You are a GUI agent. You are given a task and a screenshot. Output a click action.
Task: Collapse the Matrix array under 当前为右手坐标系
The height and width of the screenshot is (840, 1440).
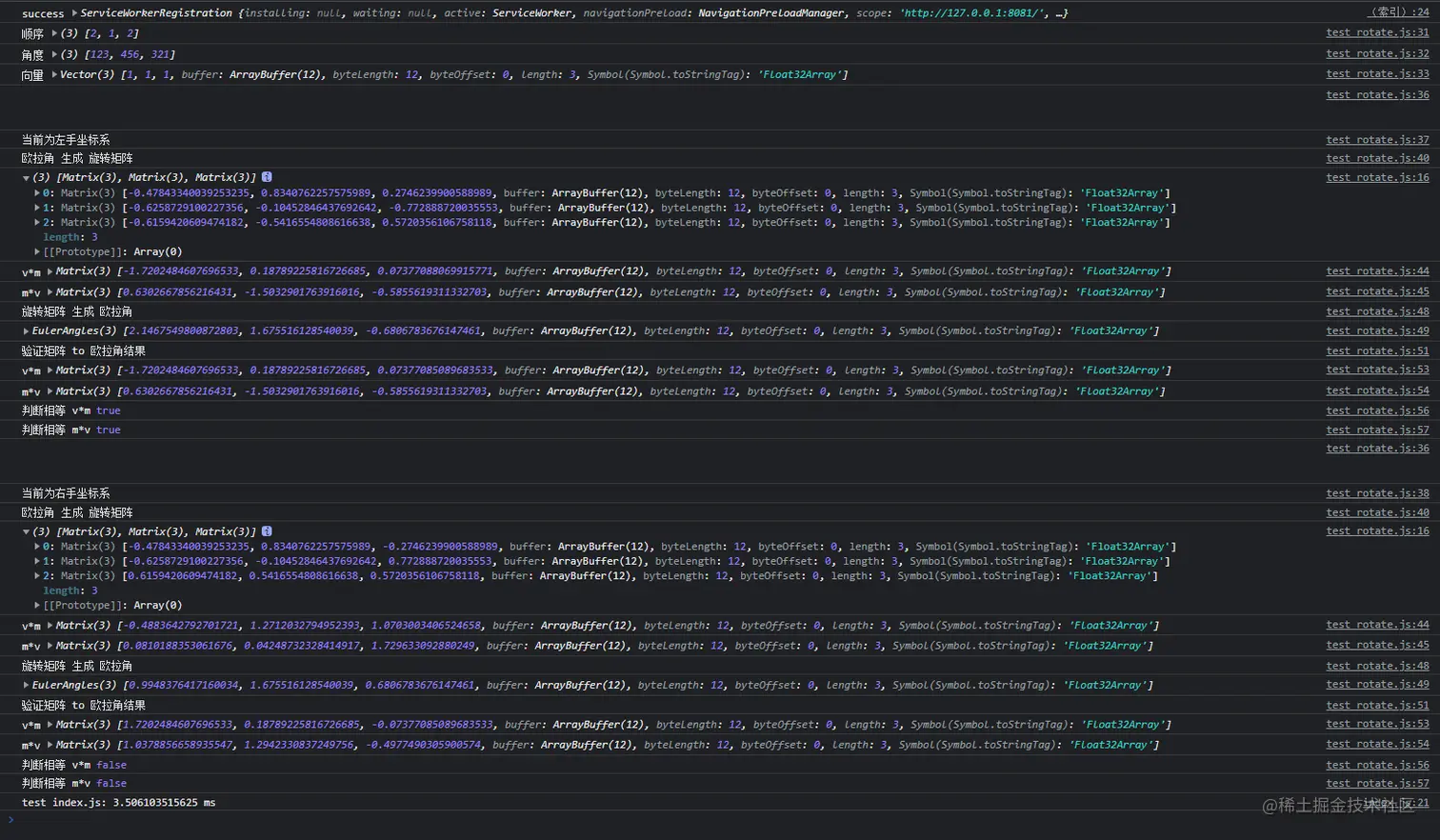click(x=26, y=532)
